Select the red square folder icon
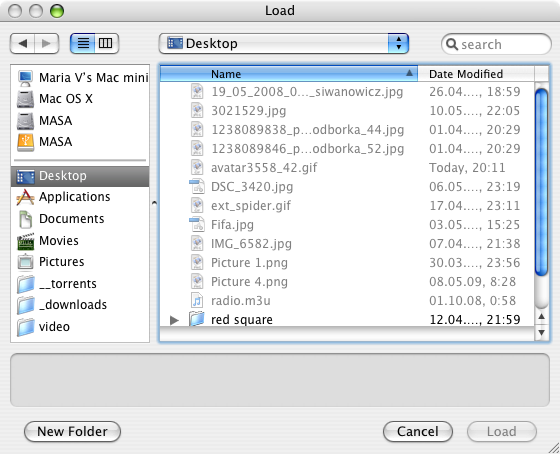 pyautogui.click(x=197, y=319)
